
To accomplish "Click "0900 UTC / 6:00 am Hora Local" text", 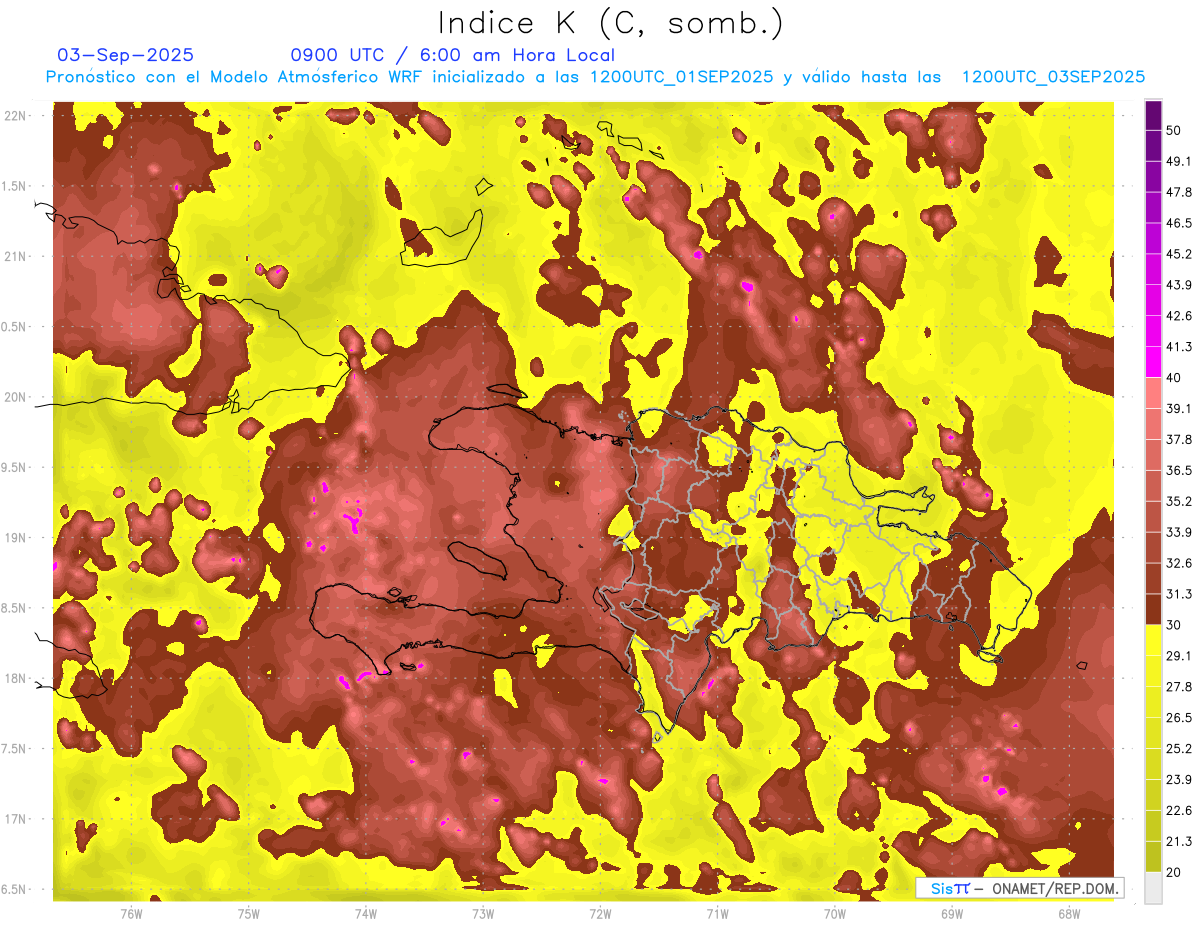I will pyautogui.click(x=452, y=55).
